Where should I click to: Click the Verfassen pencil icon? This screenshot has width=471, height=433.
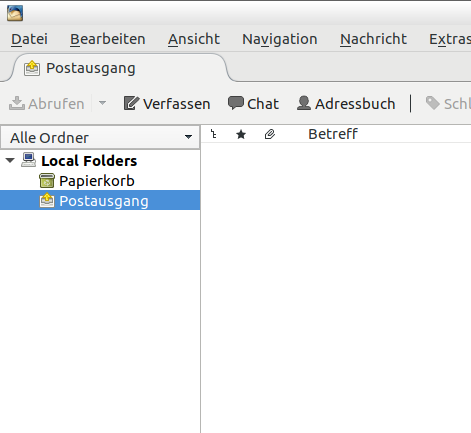pyautogui.click(x=131, y=103)
